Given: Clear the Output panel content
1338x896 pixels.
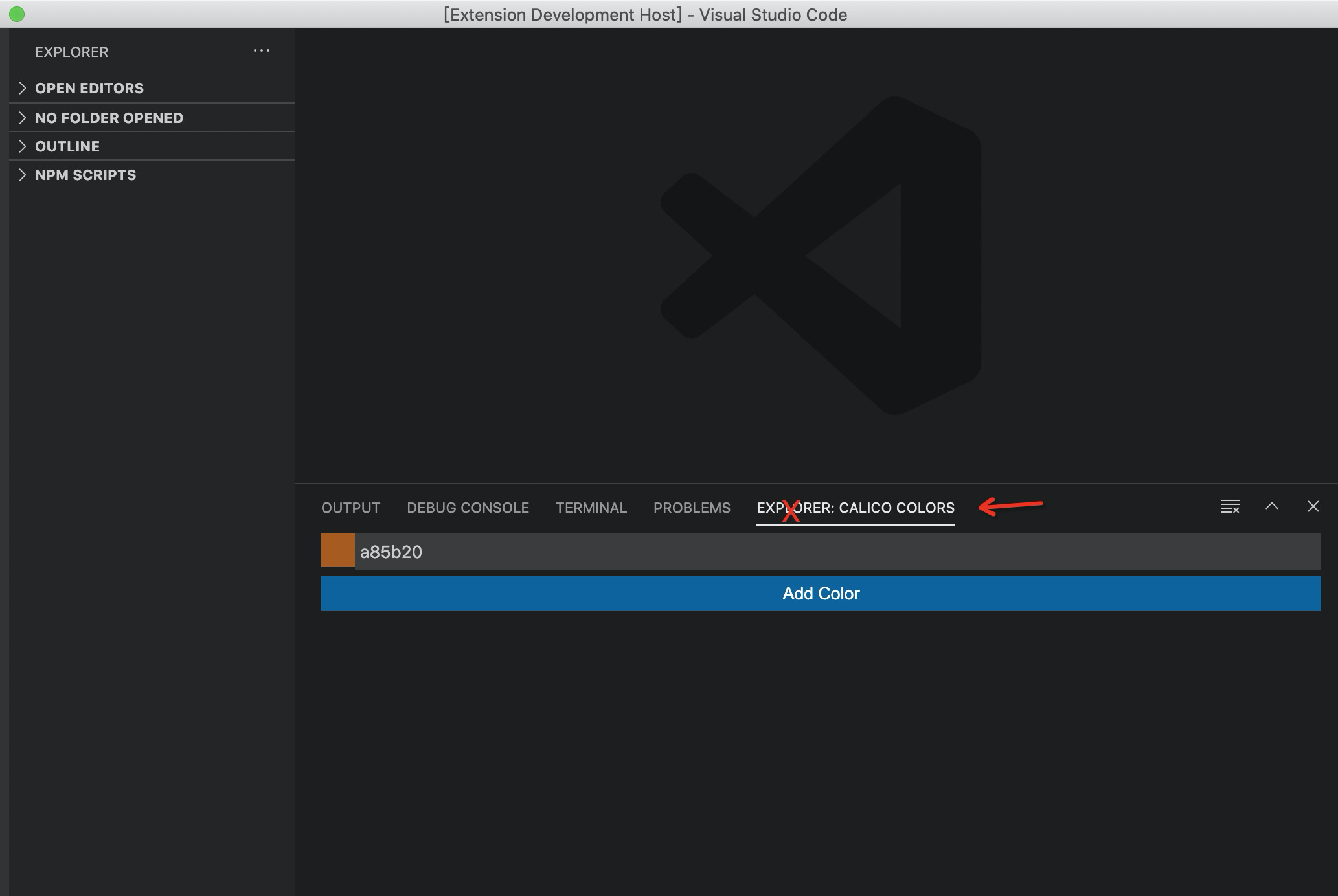Looking at the screenshot, I should coord(1229,507).
